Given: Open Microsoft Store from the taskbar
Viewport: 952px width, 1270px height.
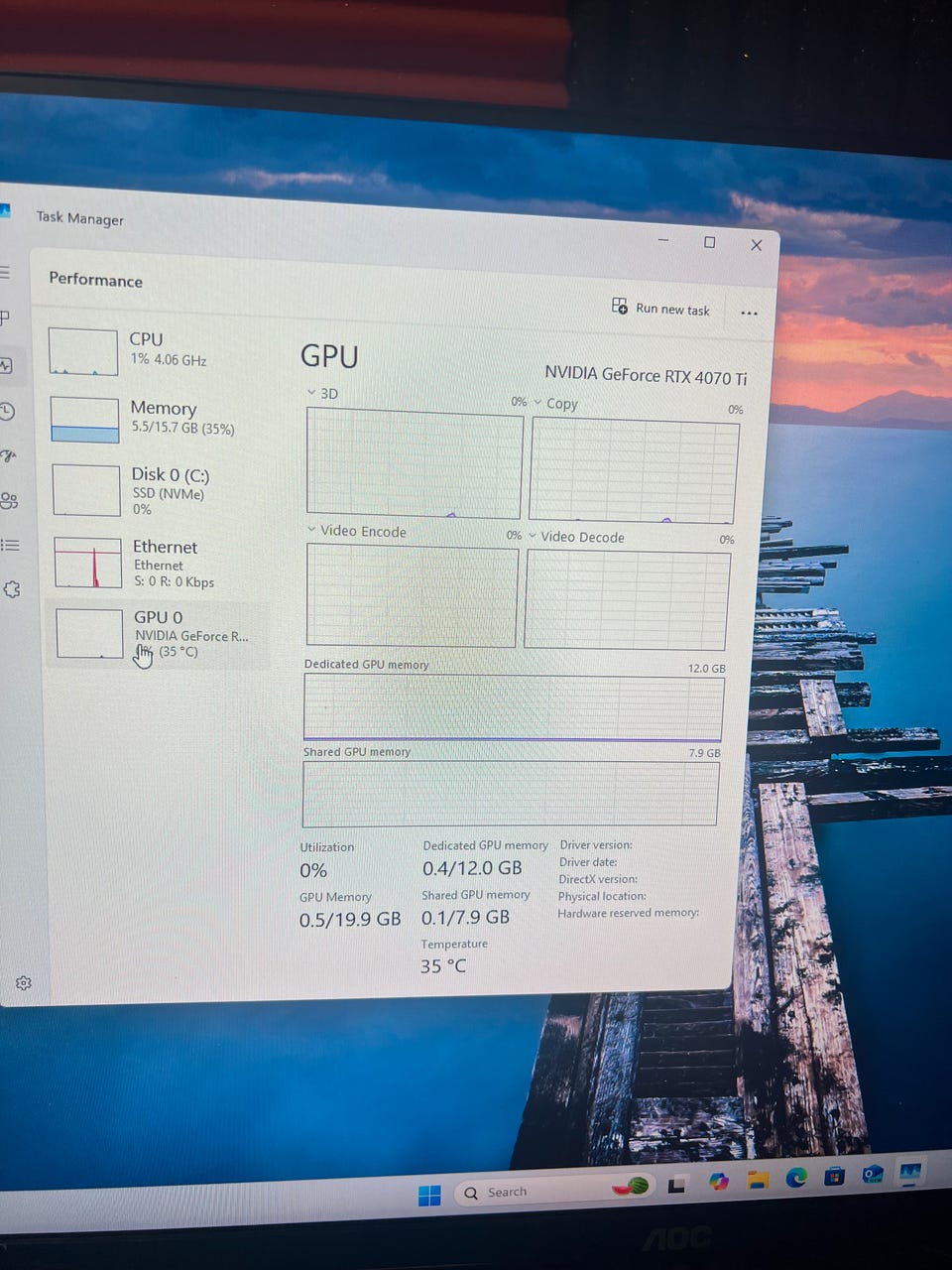Looking at the screenshot, I should point(835,1176).
